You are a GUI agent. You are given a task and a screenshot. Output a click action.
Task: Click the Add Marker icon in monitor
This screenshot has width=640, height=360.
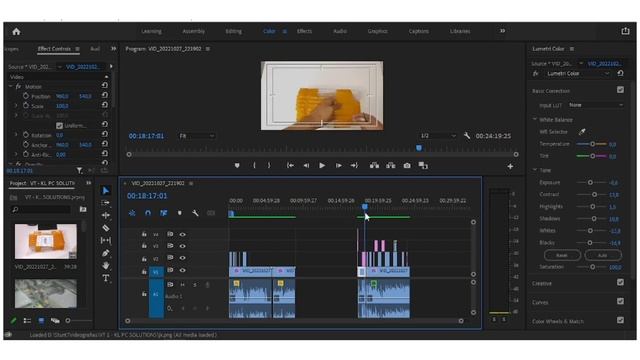tap(237, 166)
